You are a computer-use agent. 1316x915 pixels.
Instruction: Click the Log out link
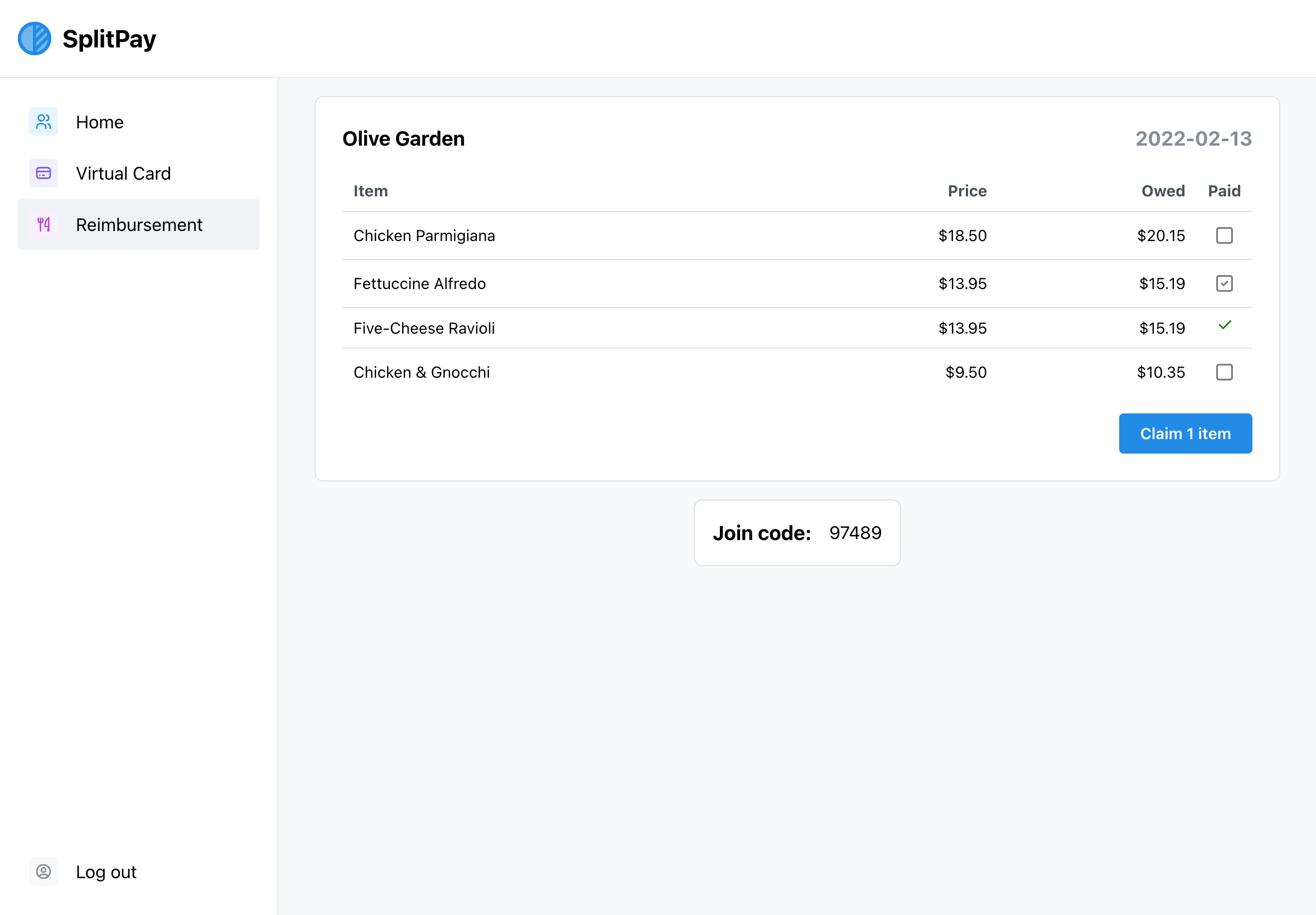106,872
